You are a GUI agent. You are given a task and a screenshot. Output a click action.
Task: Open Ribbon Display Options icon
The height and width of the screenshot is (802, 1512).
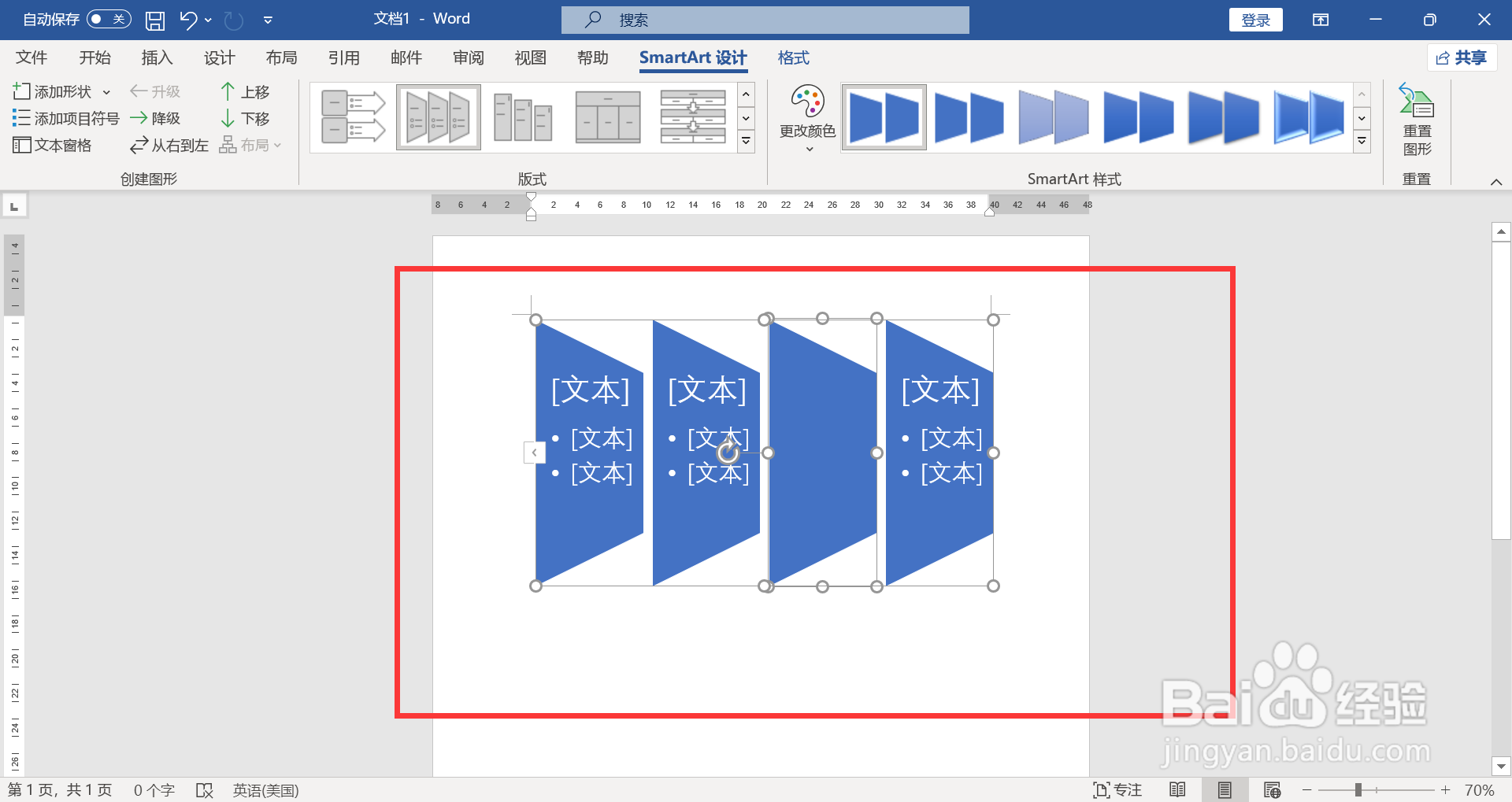(1321, 20)
